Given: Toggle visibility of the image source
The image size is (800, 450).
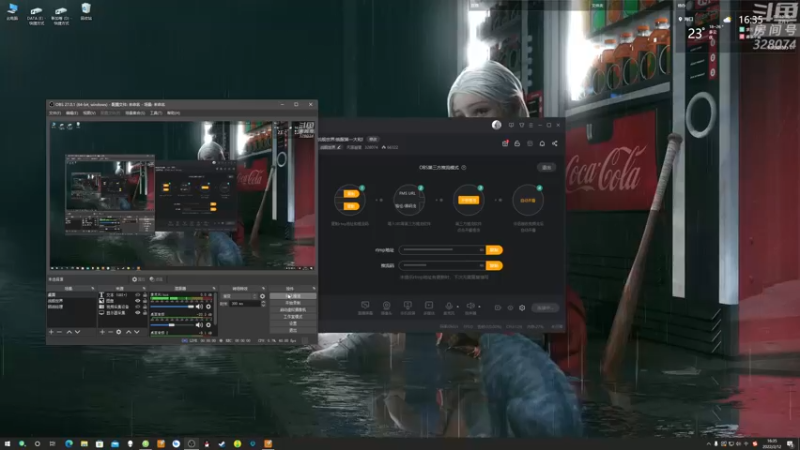Looking at the screenshot, I should click(x=137, y=301).
